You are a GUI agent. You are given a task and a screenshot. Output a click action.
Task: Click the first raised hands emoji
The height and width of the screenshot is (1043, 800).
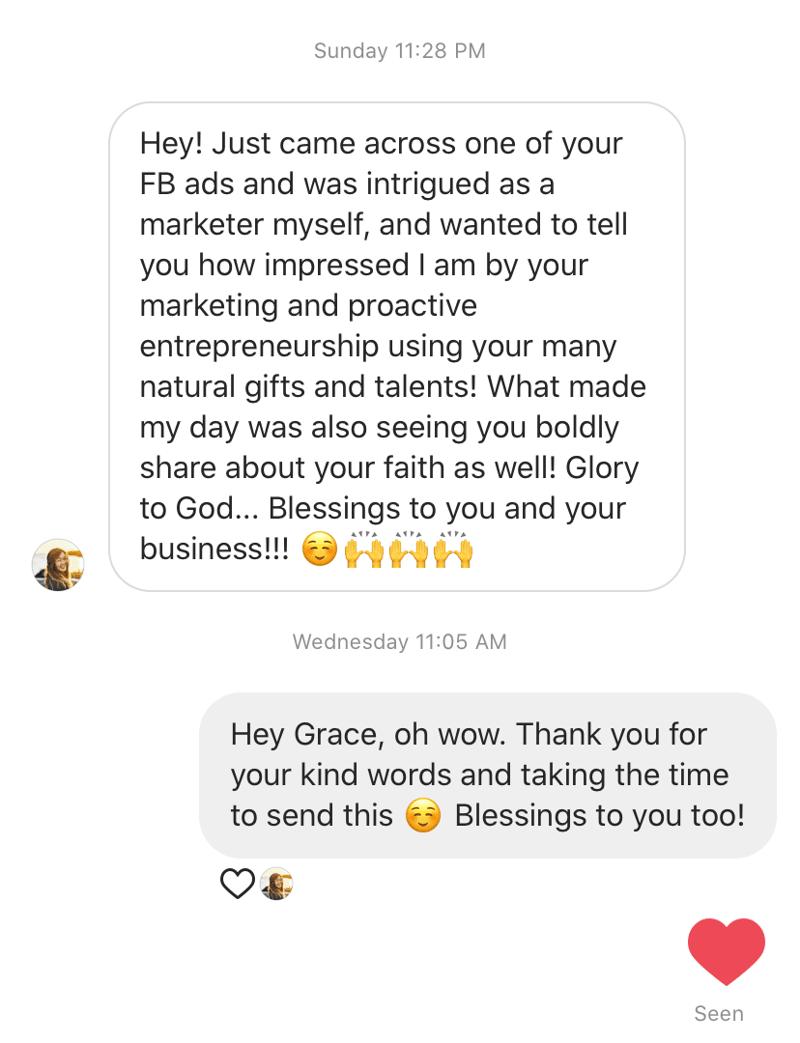click(364, 550)
